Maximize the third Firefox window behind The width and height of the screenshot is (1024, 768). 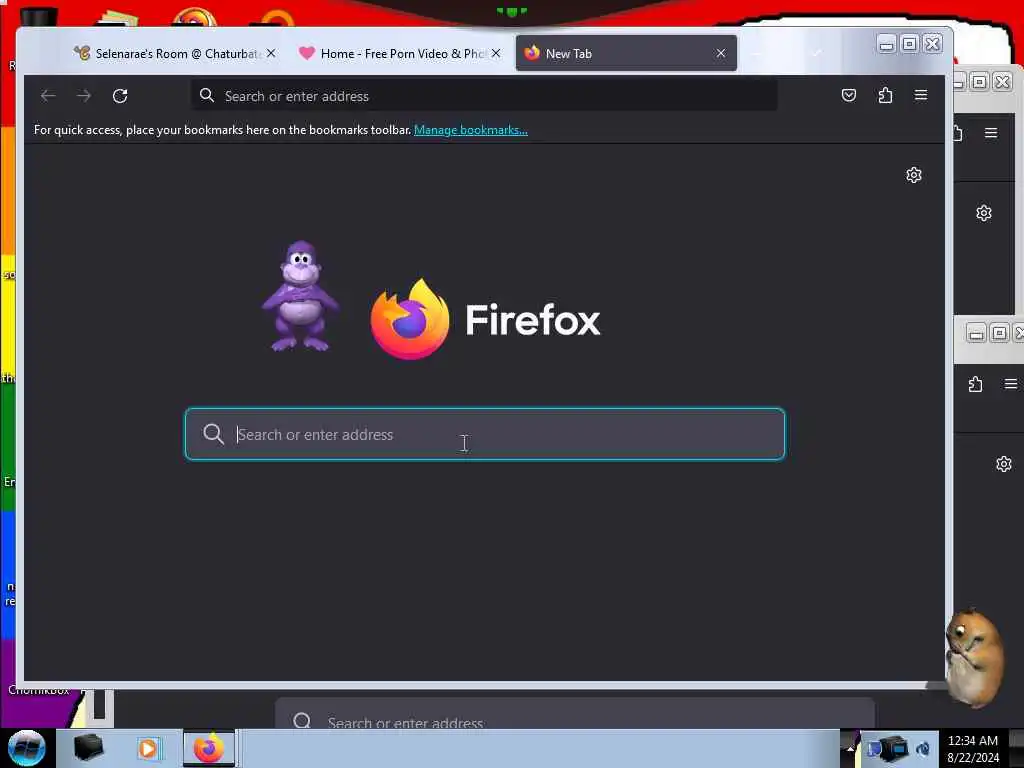[x=999, y=334]
